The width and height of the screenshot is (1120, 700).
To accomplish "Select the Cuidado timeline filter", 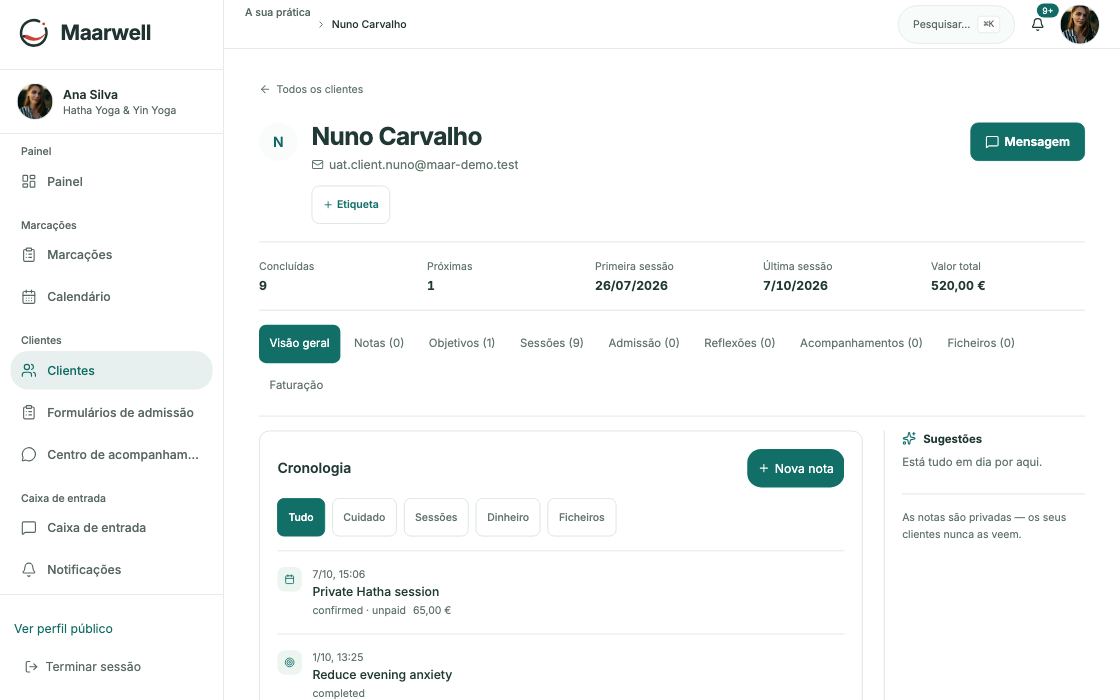I will (364, 517).
